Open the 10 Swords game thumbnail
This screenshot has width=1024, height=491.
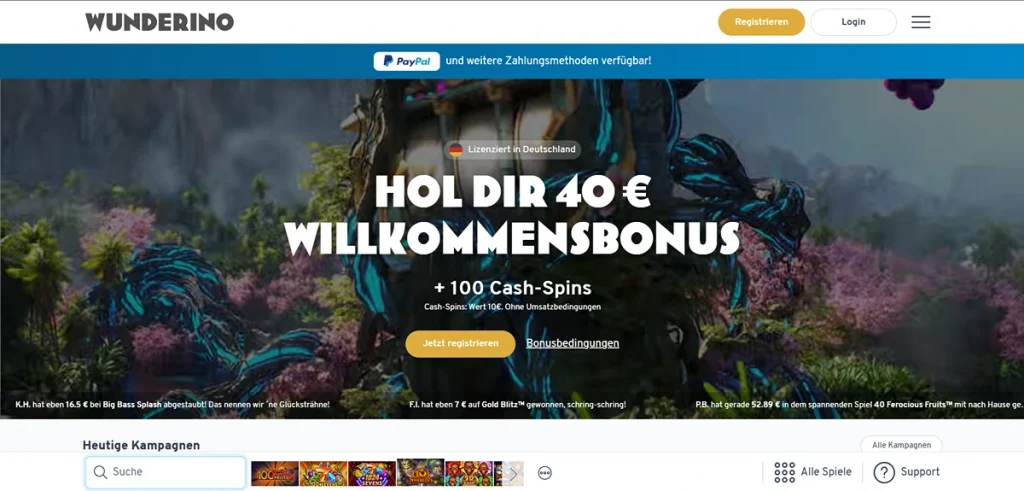pos(421,472)
